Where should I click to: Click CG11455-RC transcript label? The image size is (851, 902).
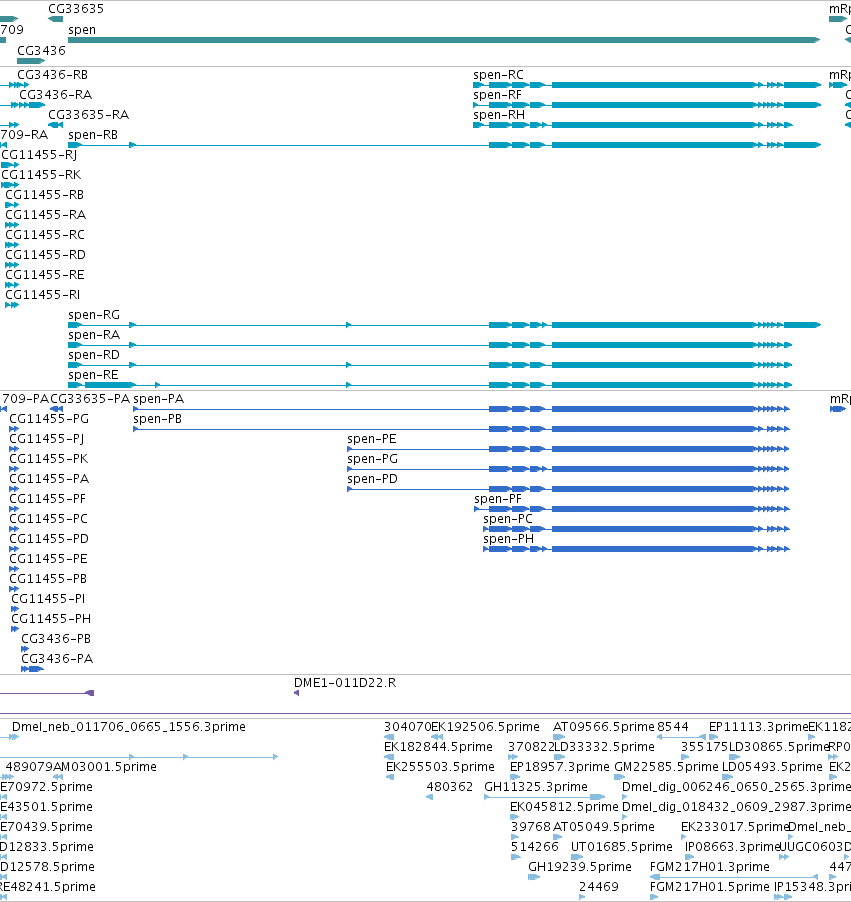[x=45, y=235]
